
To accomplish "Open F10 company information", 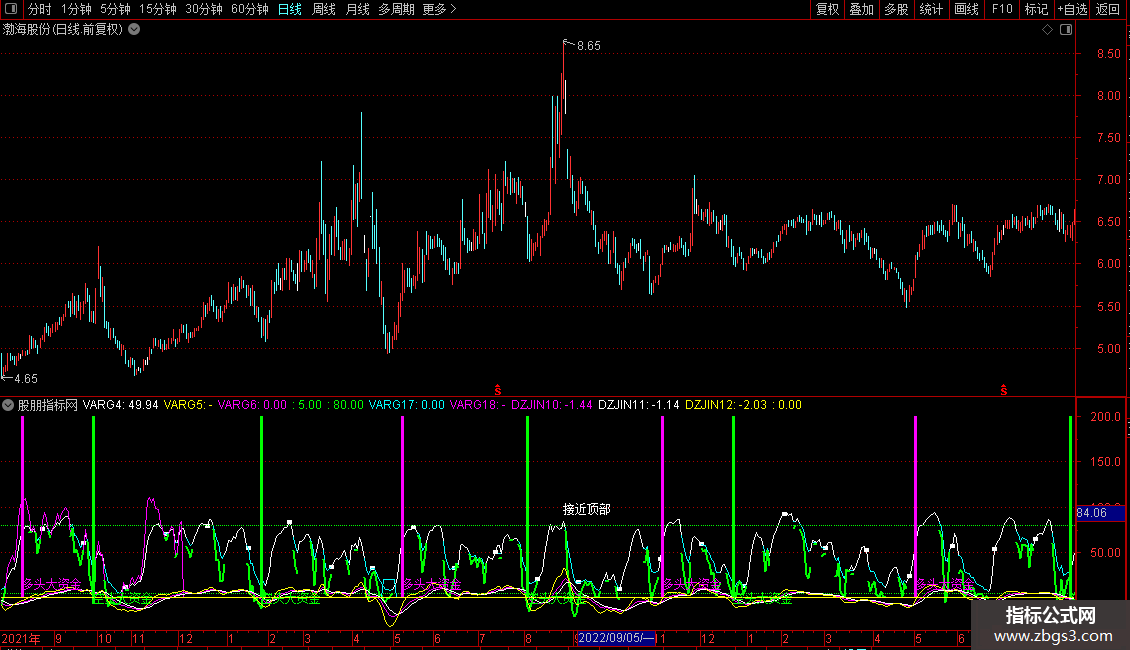I will (1001, 10).
